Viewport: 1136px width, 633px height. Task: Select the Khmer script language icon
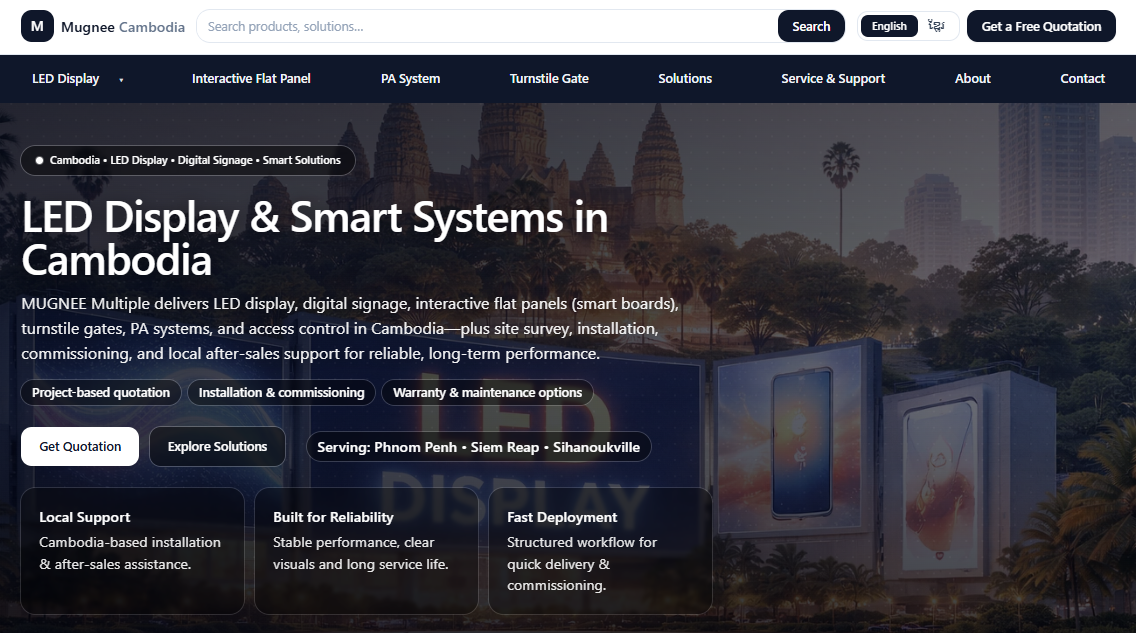point(936,25)
